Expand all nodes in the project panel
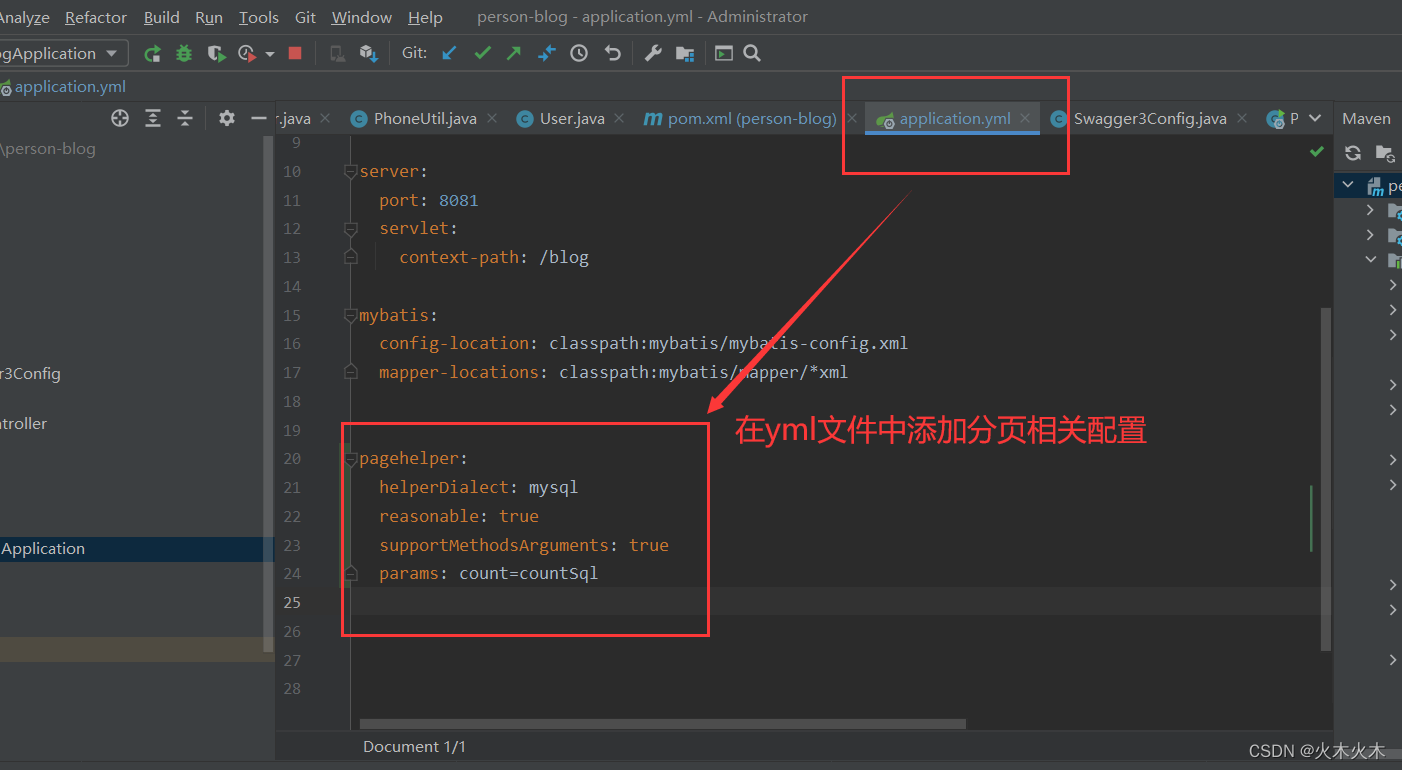Viewport: 1402px width, 770px height. 152,118
